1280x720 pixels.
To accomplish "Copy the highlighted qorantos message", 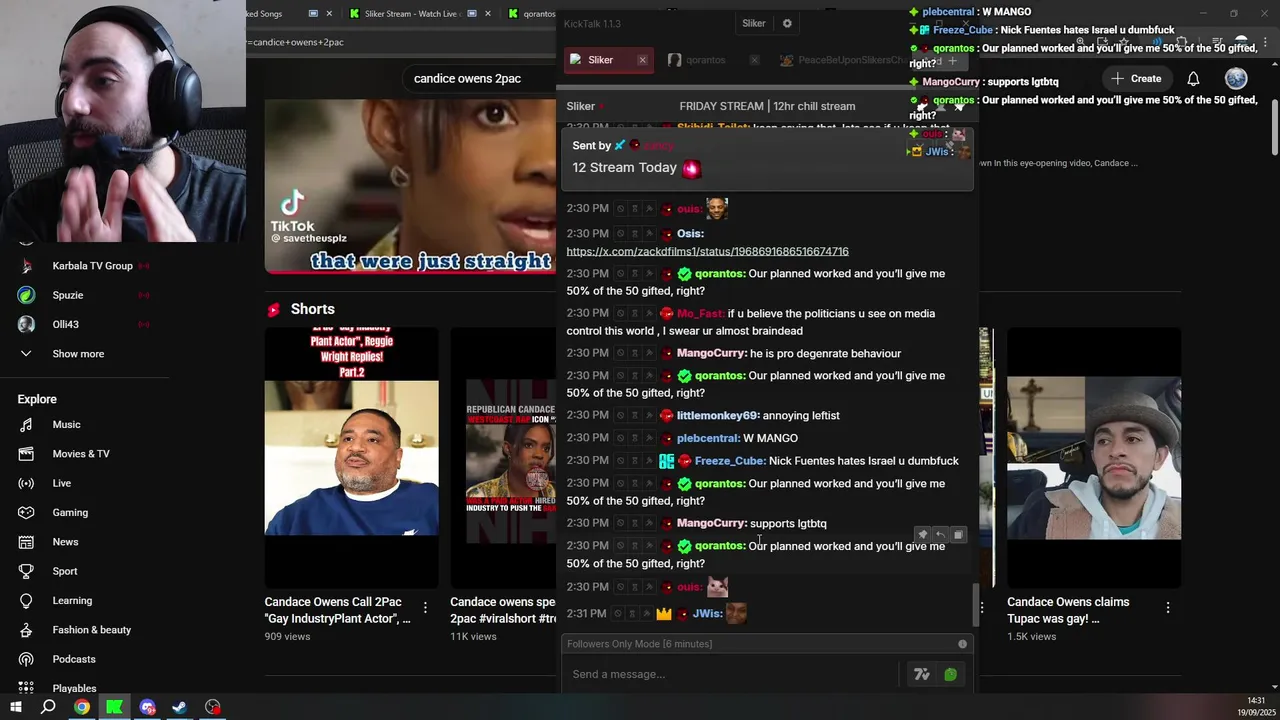I will click(958, 535).
